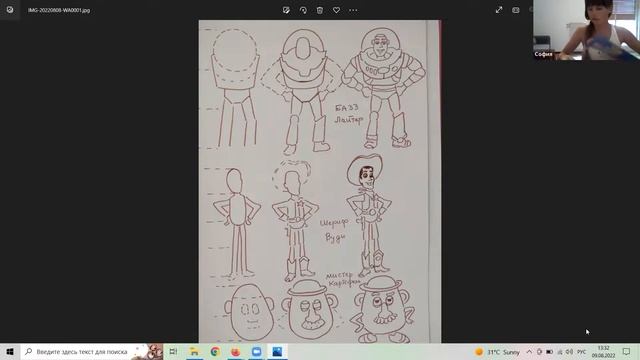The width and height of the screenshot is (640, 360).
Task: Open the See more three-dots menu
Action: [353, 10]
